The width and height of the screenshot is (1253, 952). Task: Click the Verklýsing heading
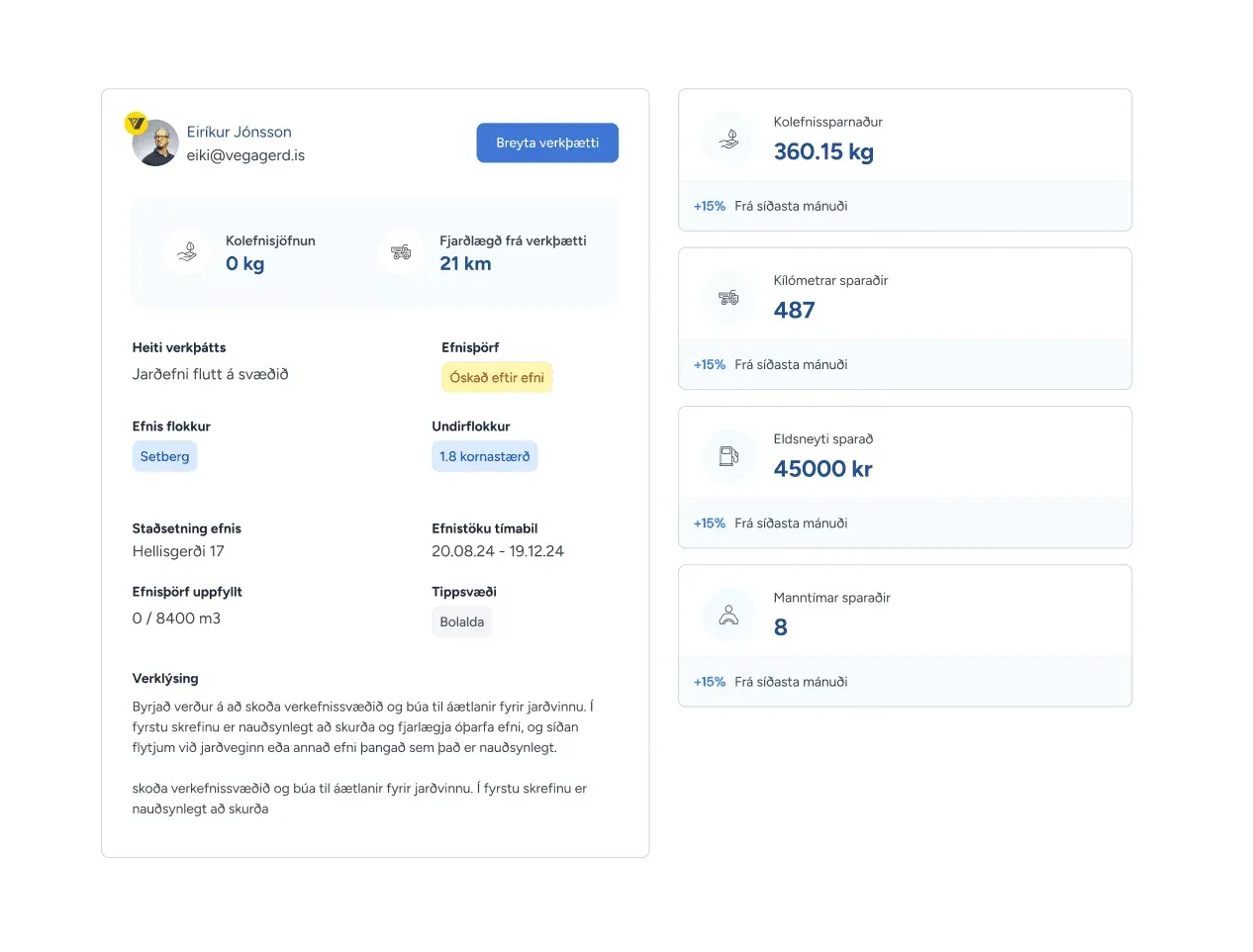(x=165, y=678)
